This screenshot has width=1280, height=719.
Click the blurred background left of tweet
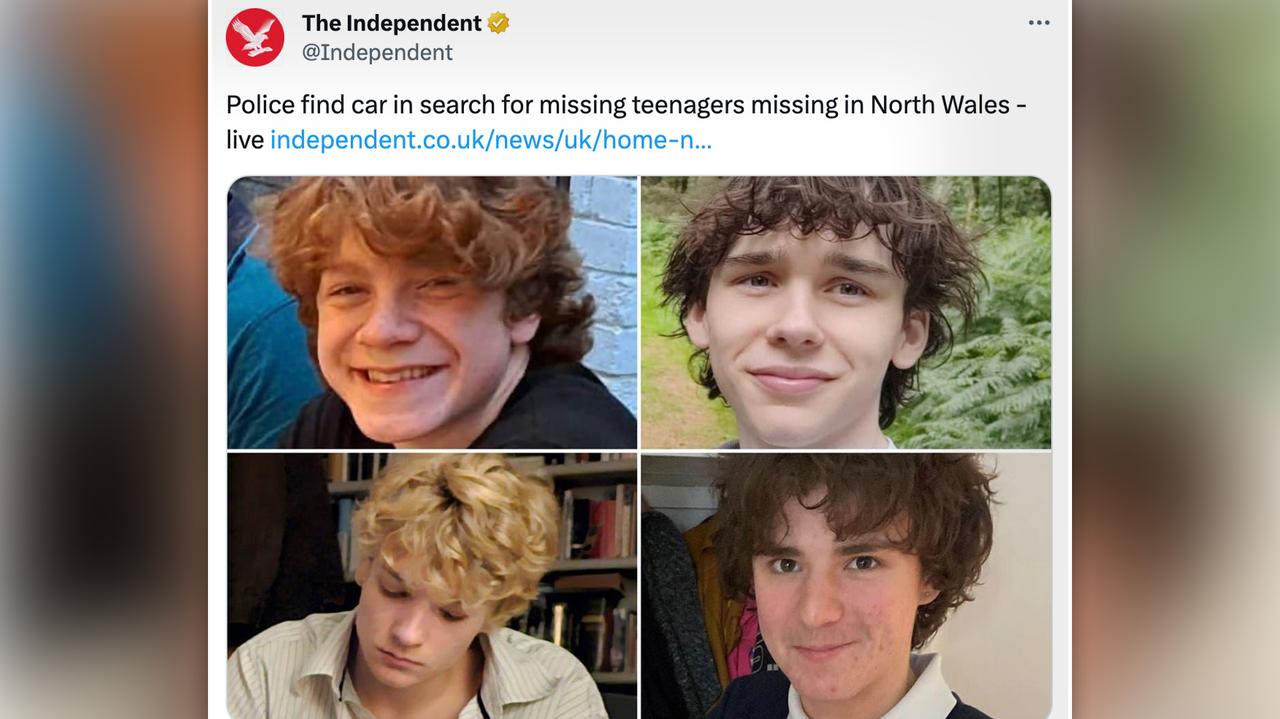tap(104, 360)
